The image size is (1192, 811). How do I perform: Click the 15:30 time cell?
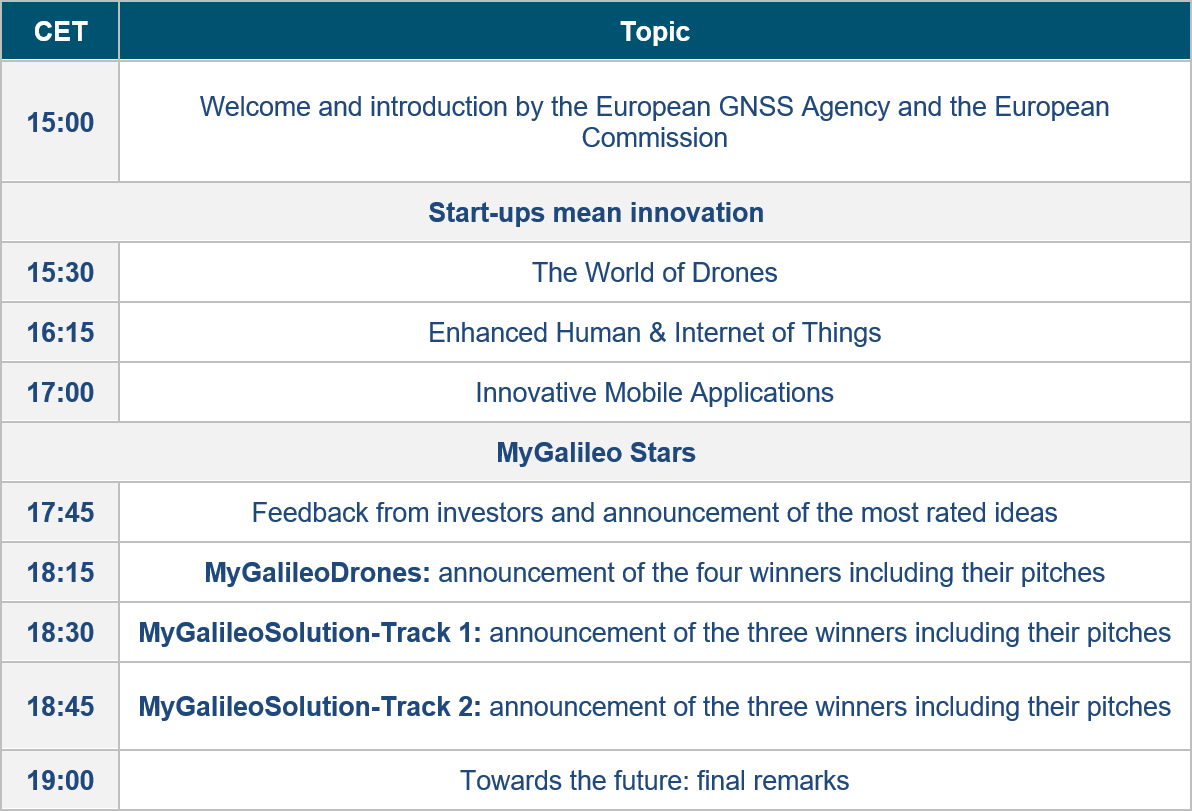tap(60, 272)
